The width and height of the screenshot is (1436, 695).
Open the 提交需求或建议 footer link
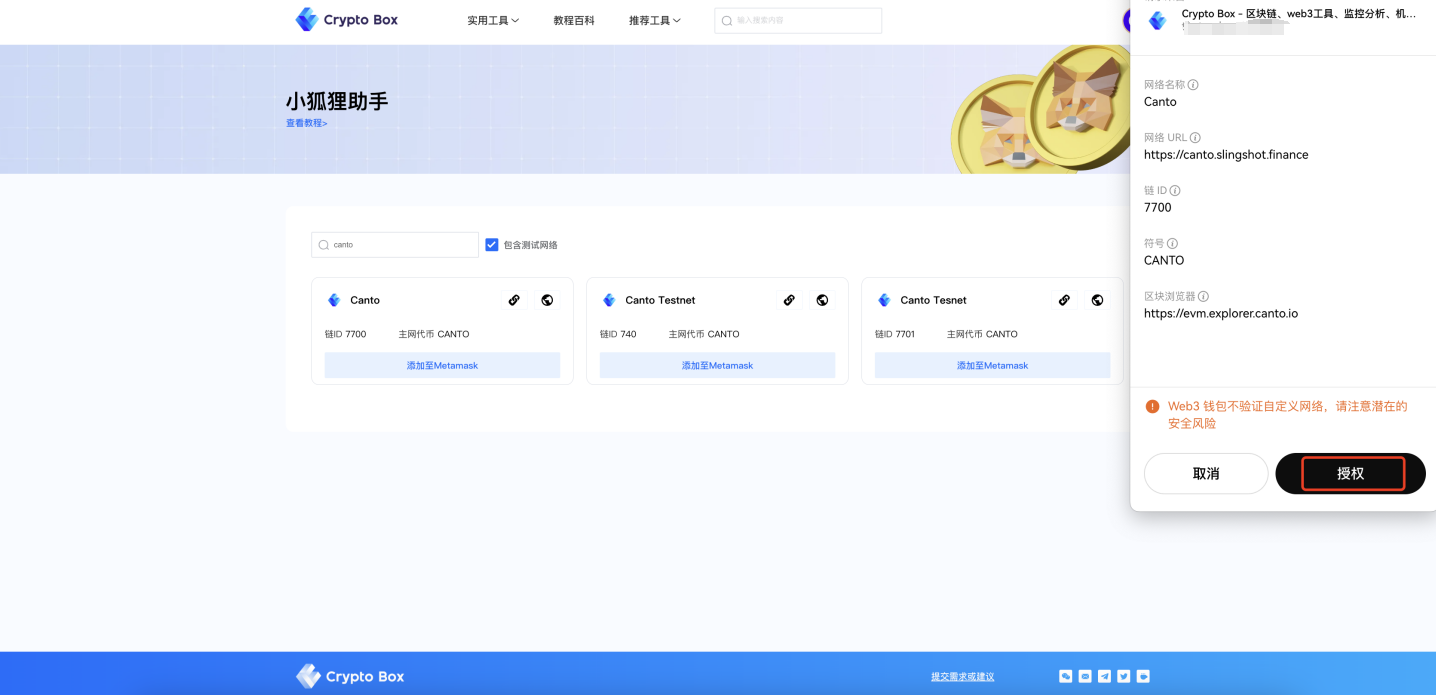coord(962,677)
